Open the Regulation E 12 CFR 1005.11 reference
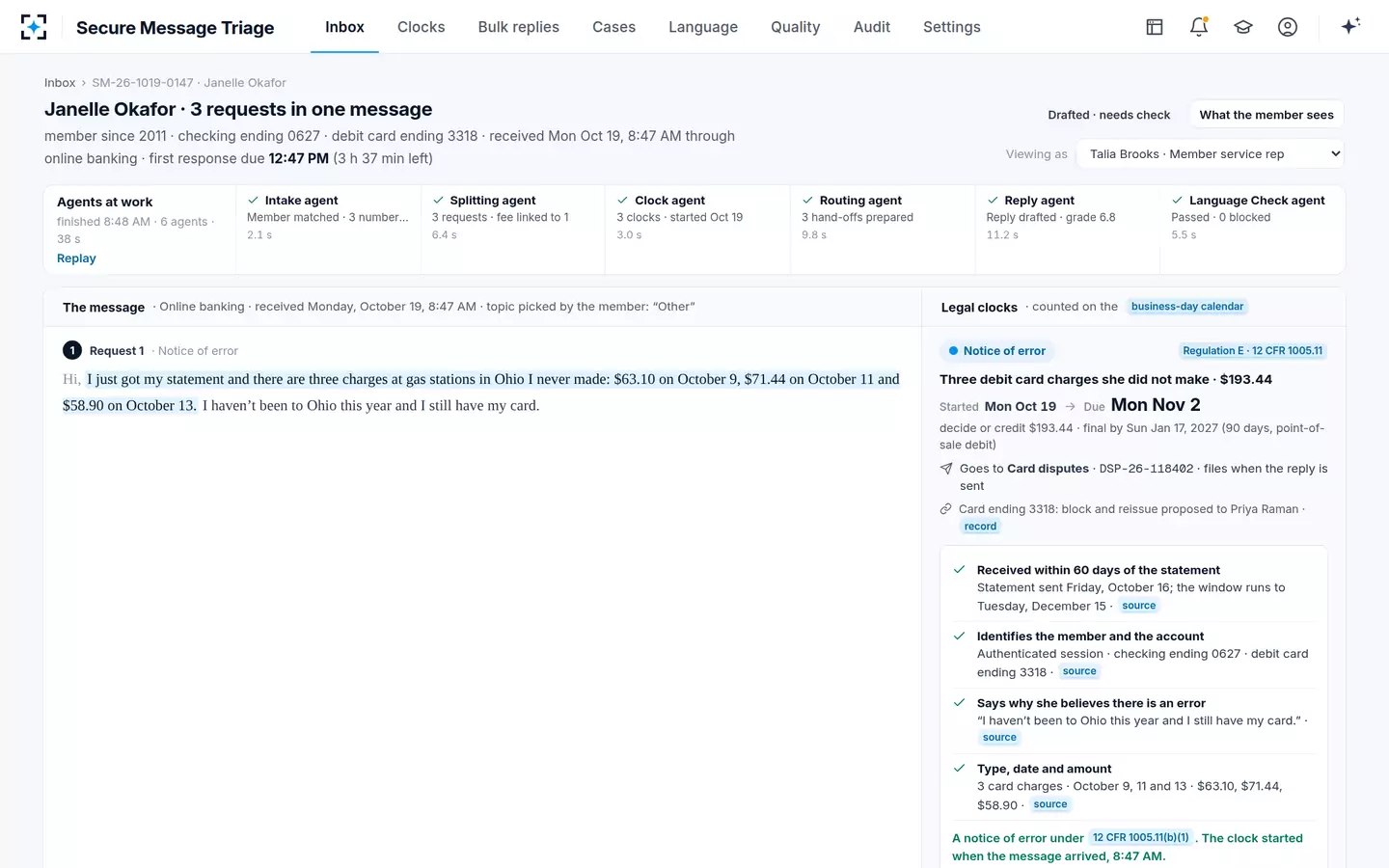The height and width of the screenshot is (868, 1389). [1253, 351]
